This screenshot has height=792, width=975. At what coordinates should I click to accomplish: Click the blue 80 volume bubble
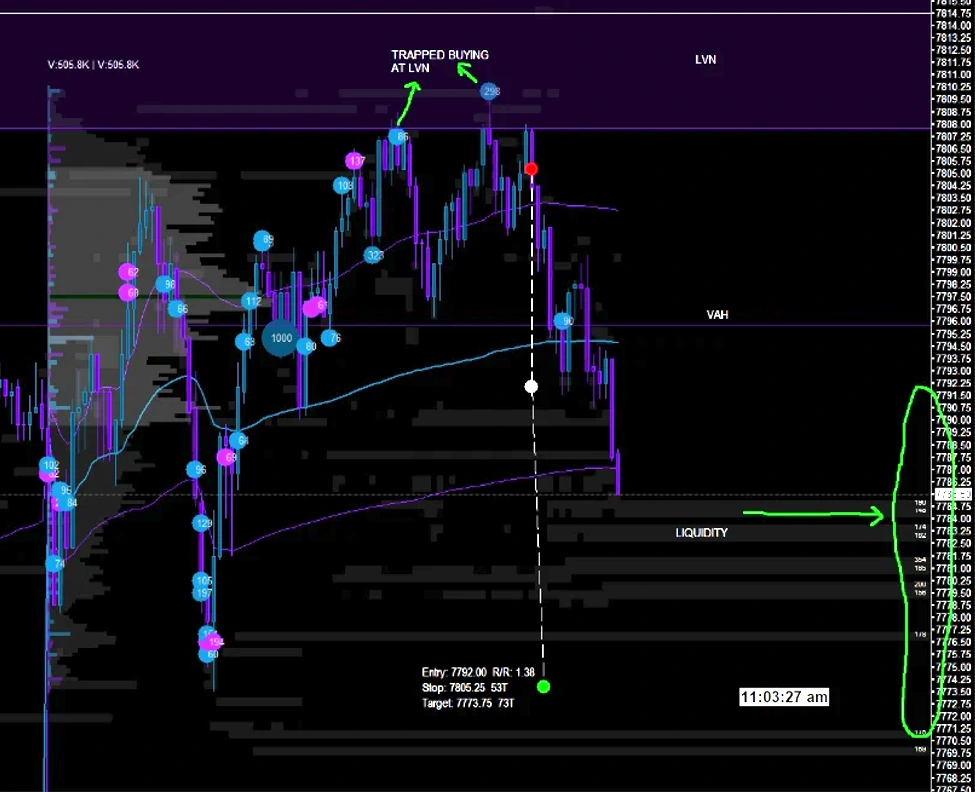pos(307,346)
